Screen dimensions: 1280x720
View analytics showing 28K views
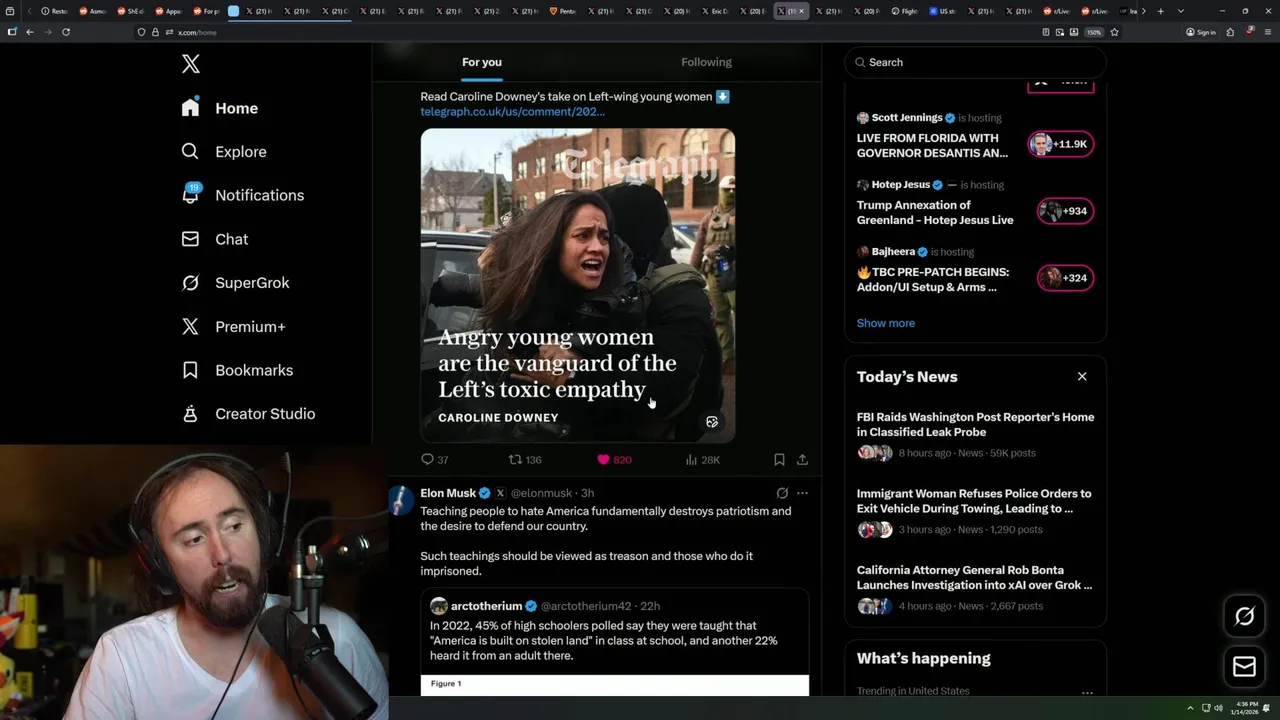(x=703, y=460)
